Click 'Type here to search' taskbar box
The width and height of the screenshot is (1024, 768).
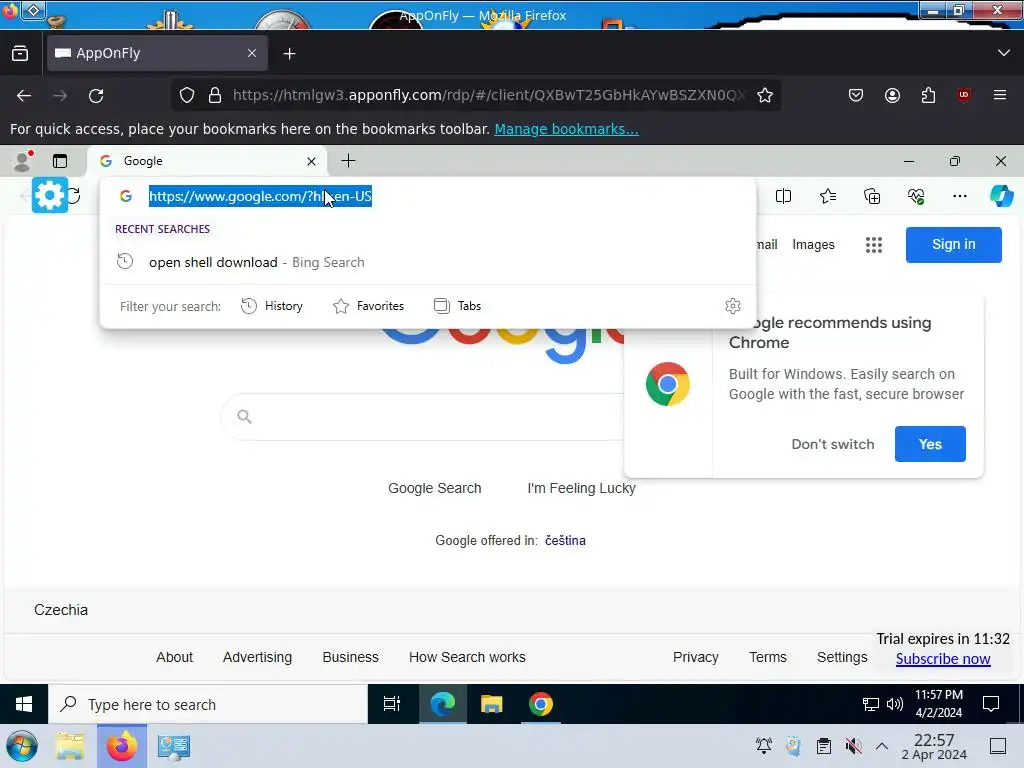click(208, 704)
